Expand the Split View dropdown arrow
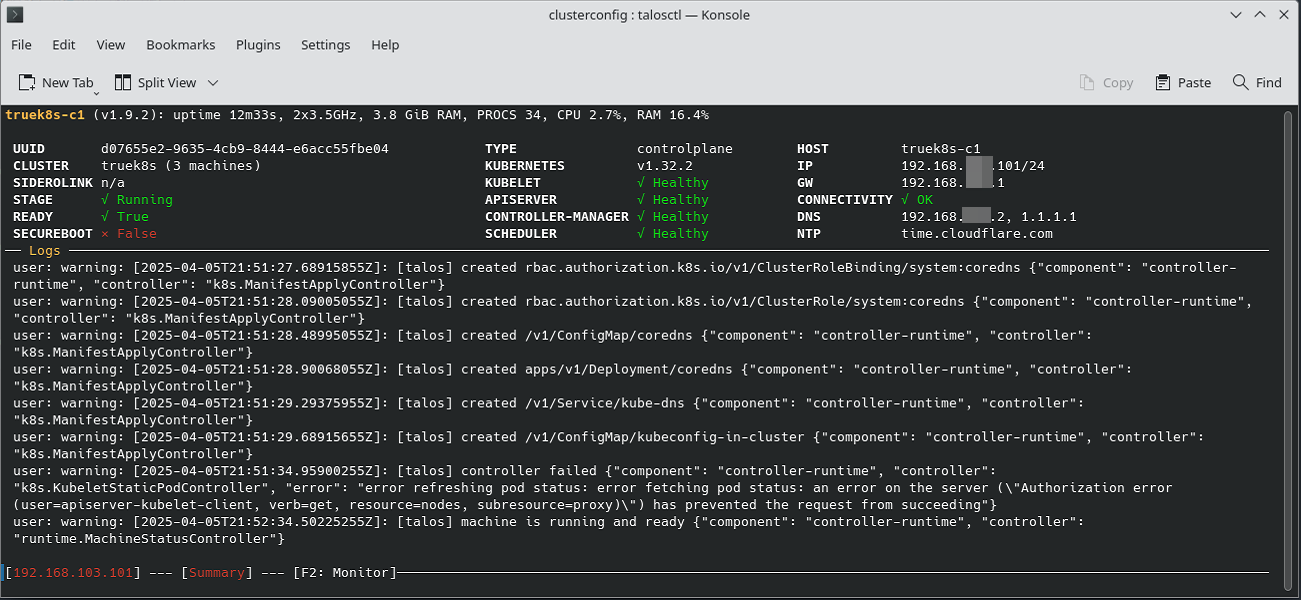The image size is (1301, 600). pyautogui.click(x=213, y=83)
